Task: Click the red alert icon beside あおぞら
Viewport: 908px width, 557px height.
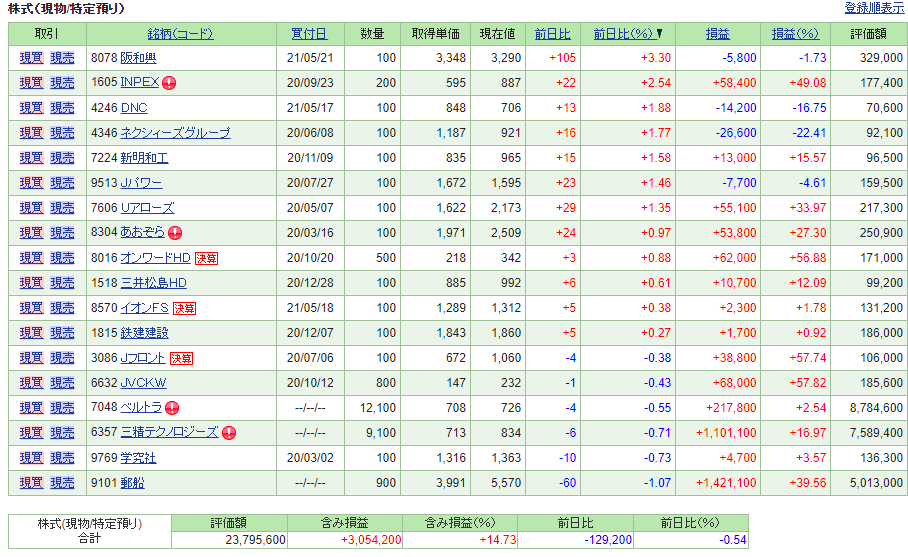Action: tap(175, 233)
